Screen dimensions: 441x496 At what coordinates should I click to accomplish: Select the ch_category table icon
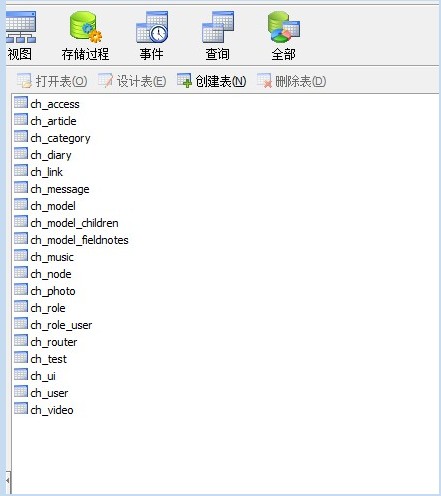click(21, 137)
